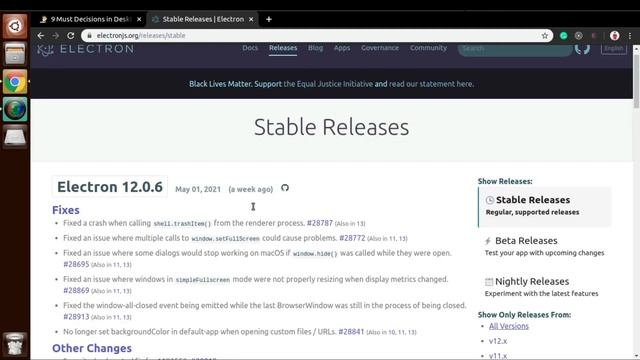Open the Files manager dock icon

tap(15, 54)
